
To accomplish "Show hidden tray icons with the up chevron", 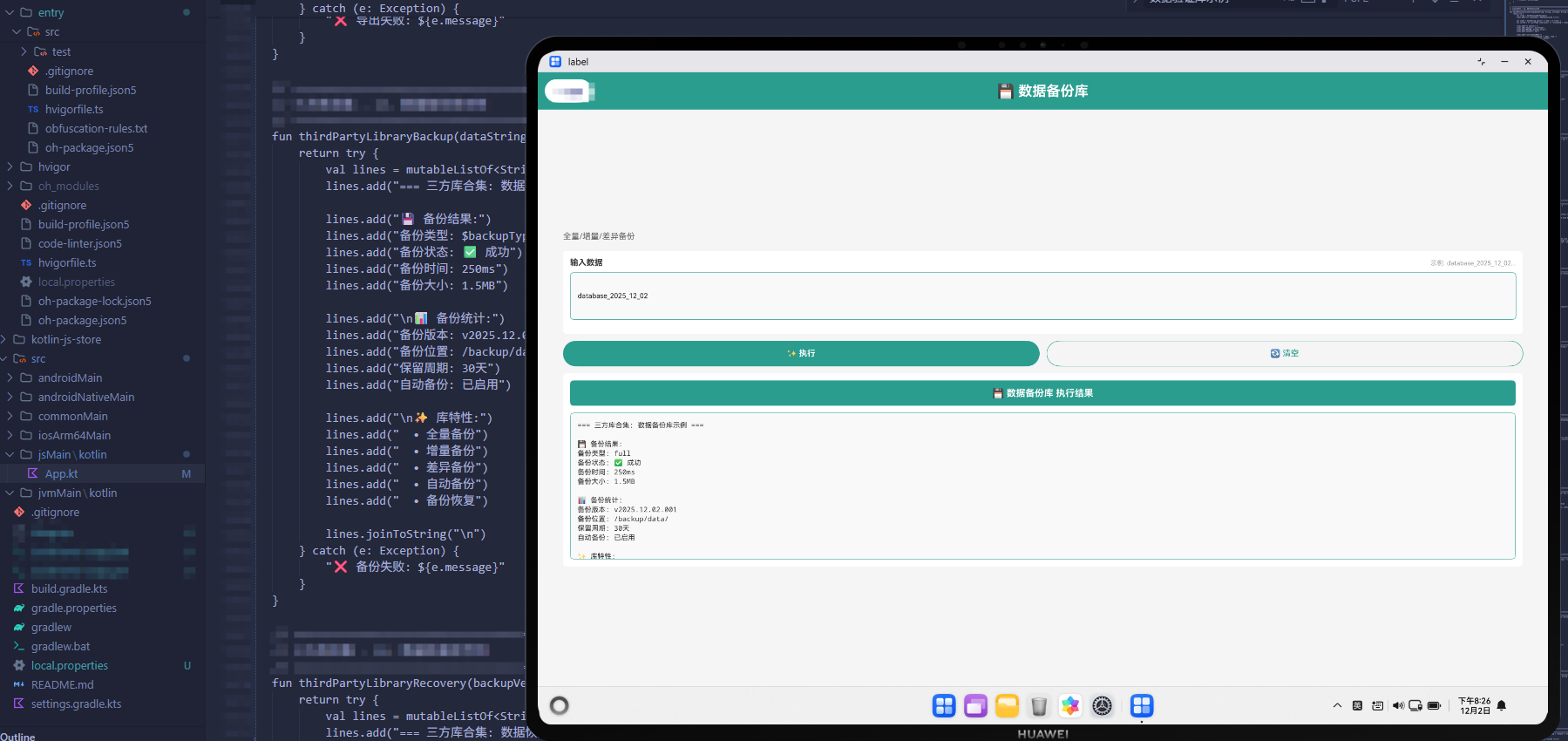I will point(1337,705).
